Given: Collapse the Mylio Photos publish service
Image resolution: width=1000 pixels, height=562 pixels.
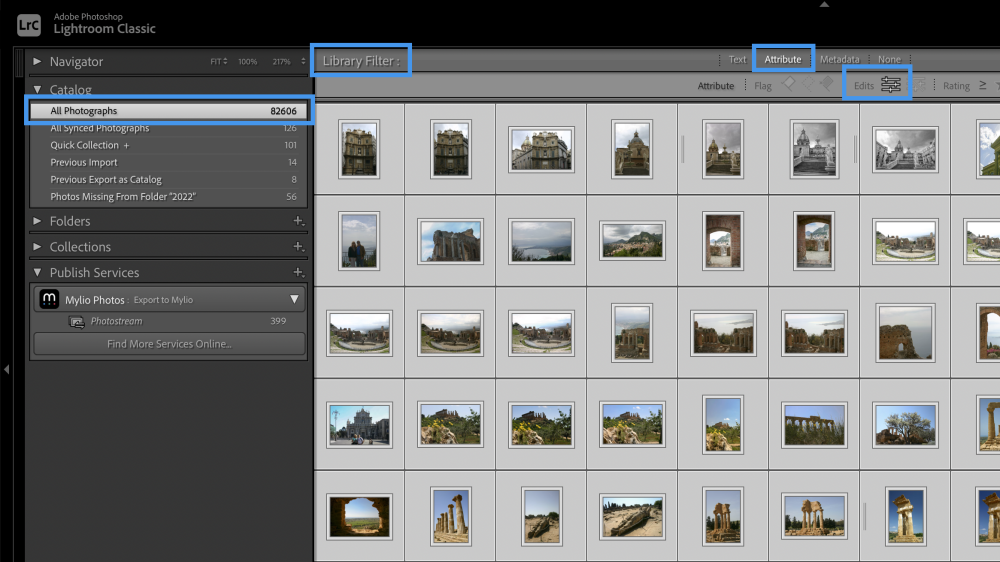Looking at the screenshot, I should click(x=294, y=299).
